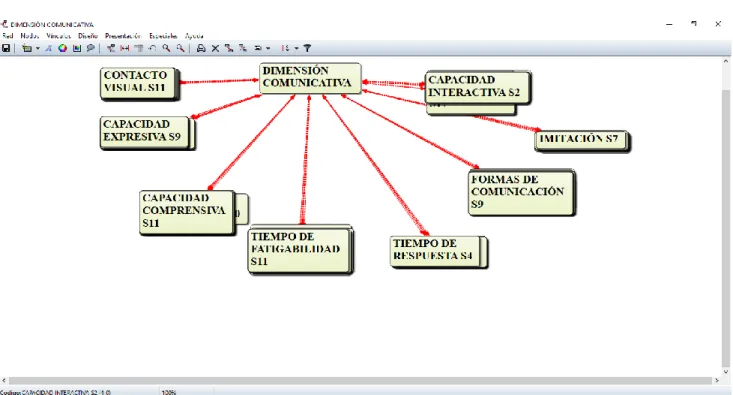The image size is (733, 395).
Task: Open the Nodos menu
Action: [29, 36]
